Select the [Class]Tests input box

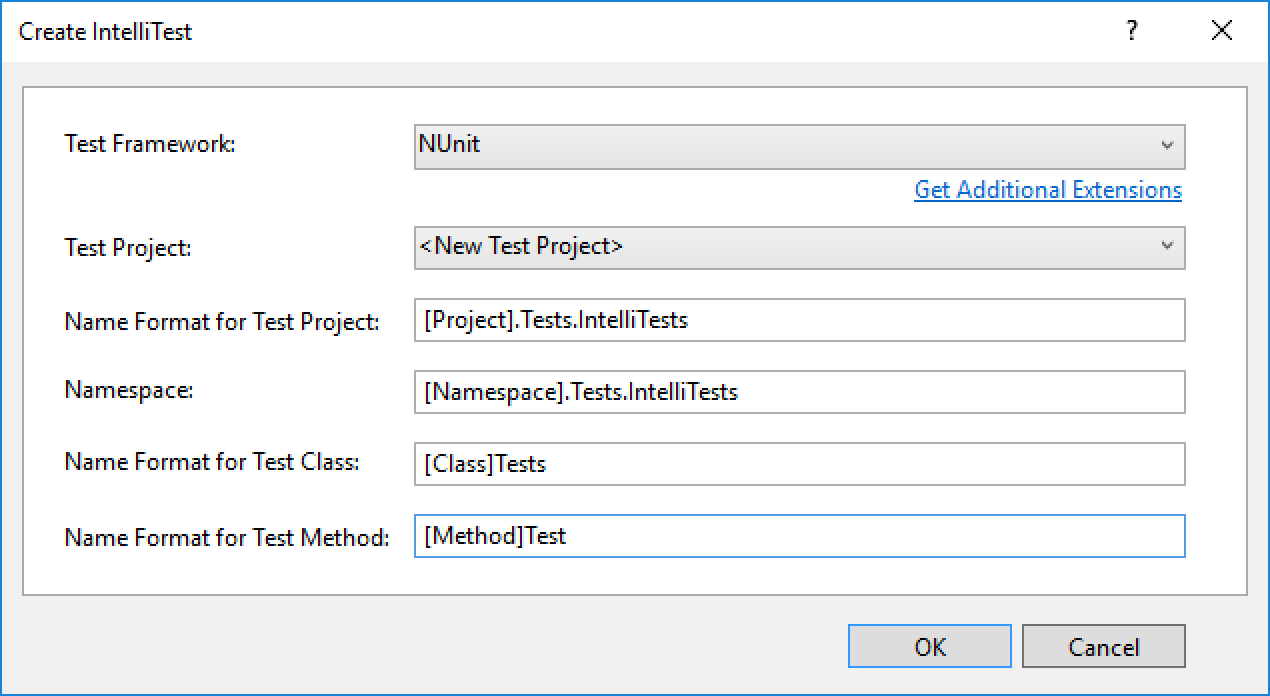[799, 464]
